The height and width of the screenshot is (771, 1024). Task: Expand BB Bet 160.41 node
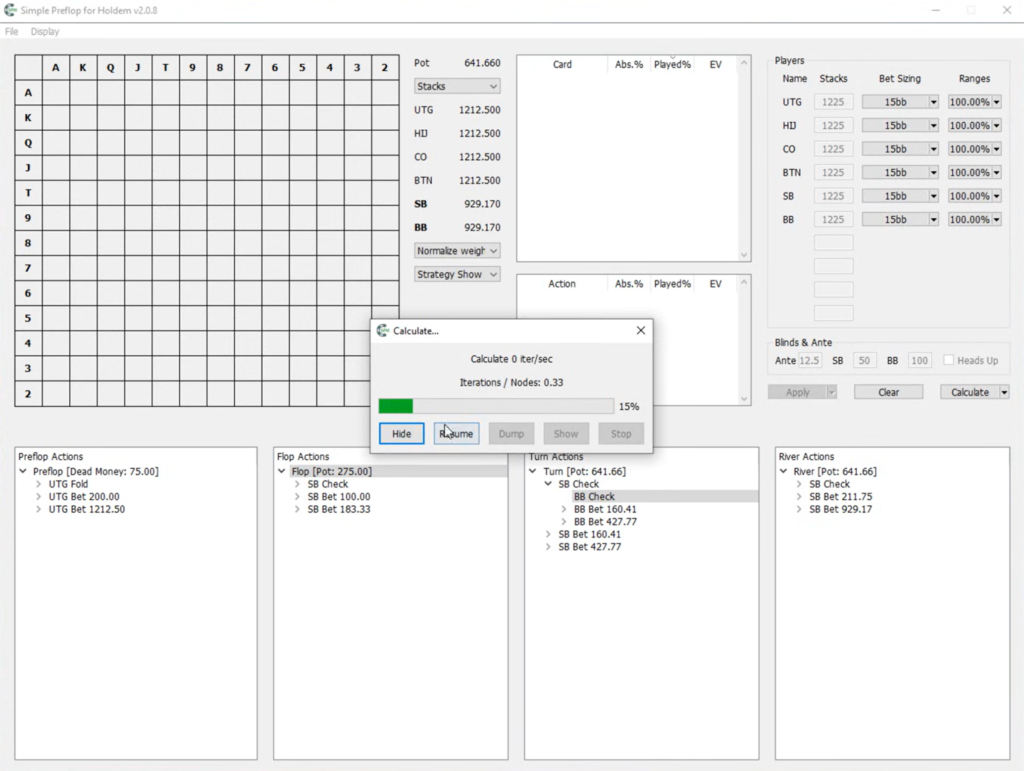point(564,509)
